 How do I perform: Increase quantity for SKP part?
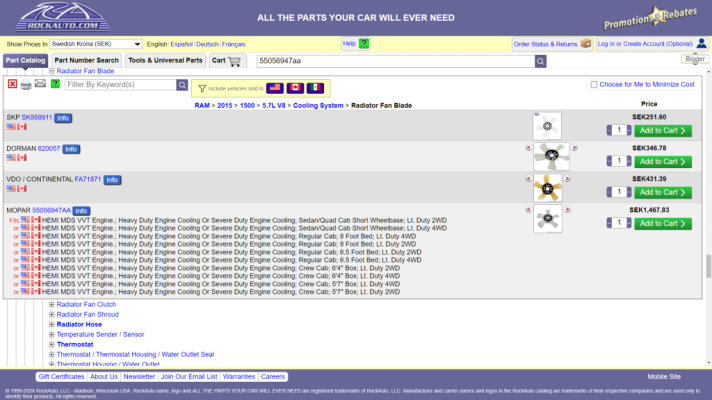coord(629,130)
